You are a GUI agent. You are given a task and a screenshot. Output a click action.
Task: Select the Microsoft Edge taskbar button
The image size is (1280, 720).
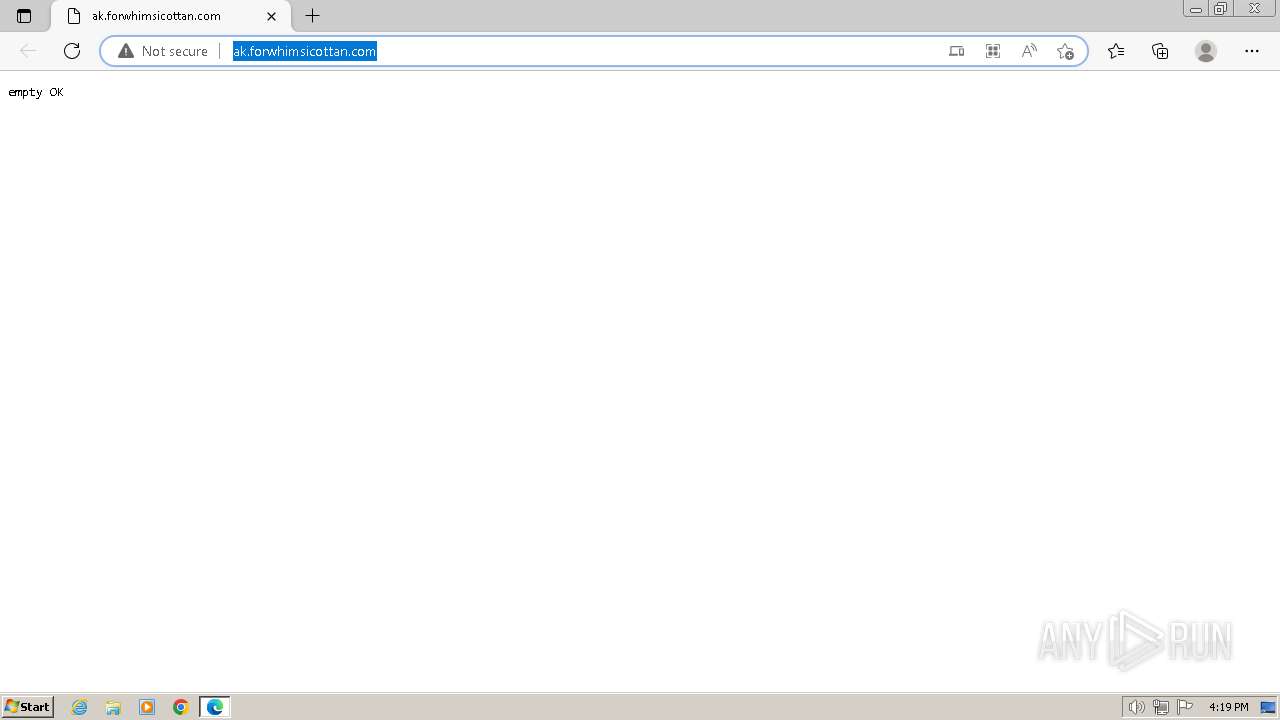click(215, 707)
